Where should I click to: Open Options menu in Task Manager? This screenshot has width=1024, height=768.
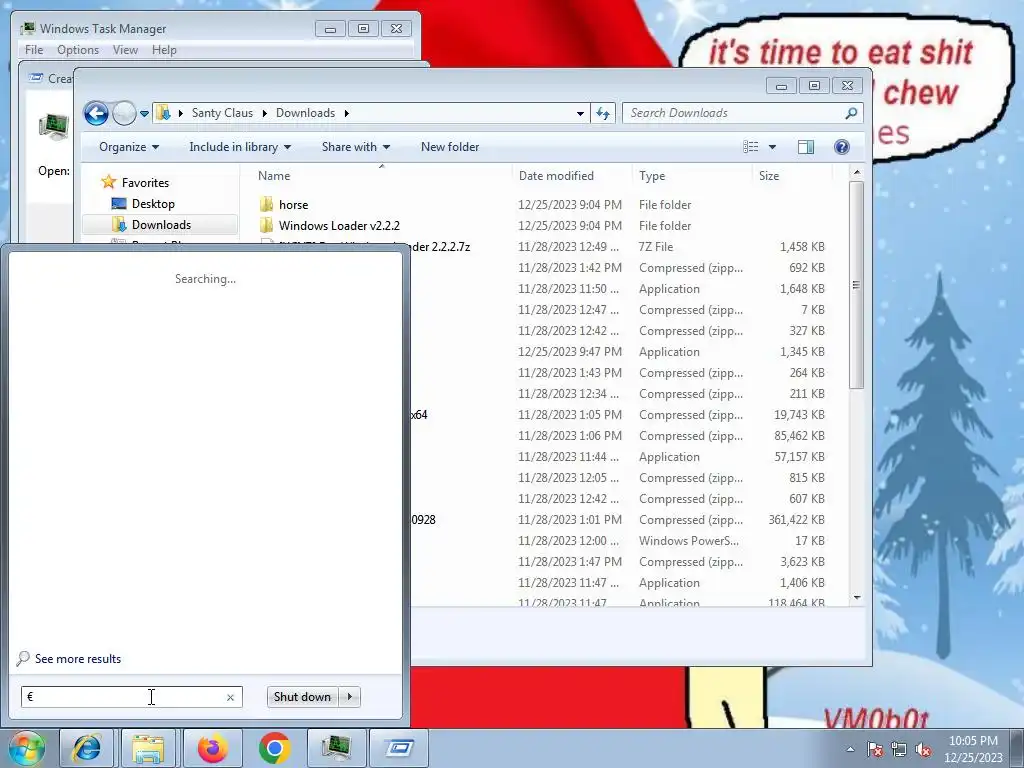78,50
